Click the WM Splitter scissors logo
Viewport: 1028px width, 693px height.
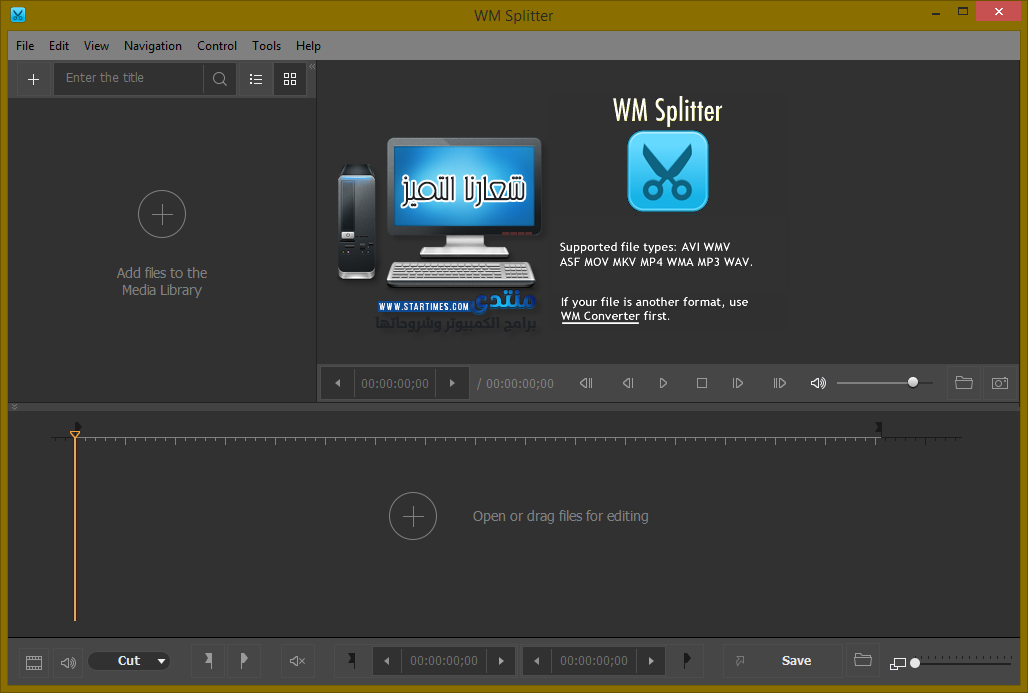(x=667, y=172)
